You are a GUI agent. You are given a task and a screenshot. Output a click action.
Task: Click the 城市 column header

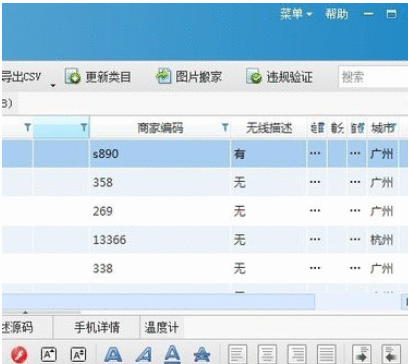click(x=383, y=128)
